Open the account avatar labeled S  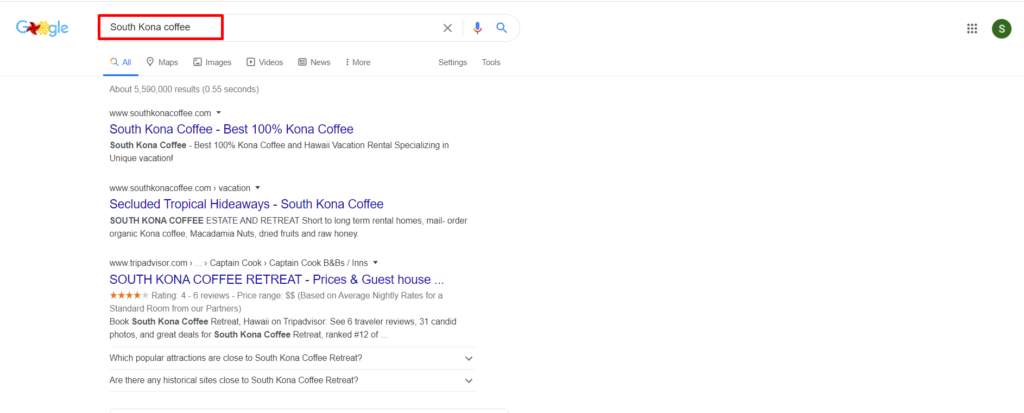pyautogui.click(x=1001, y=28)
